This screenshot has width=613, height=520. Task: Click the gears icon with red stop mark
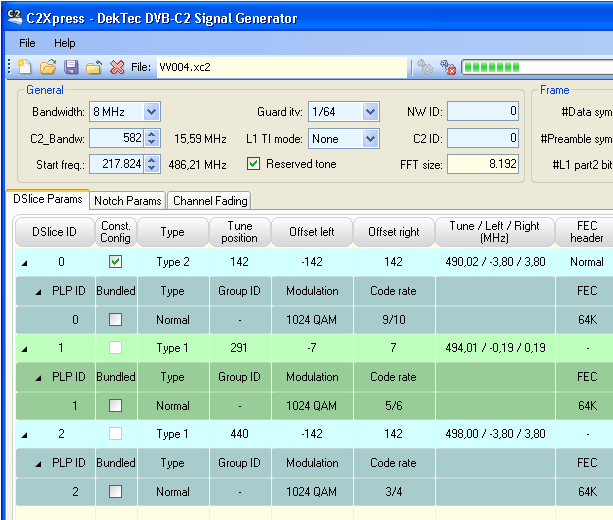(448, 67)
